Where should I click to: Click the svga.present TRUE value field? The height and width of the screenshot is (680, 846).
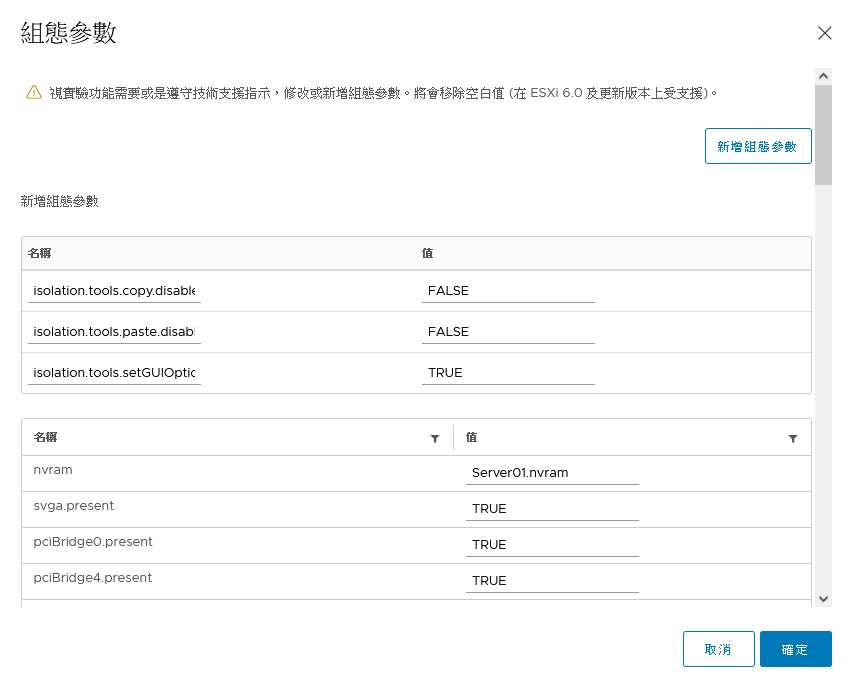click(x=552, y=509)
